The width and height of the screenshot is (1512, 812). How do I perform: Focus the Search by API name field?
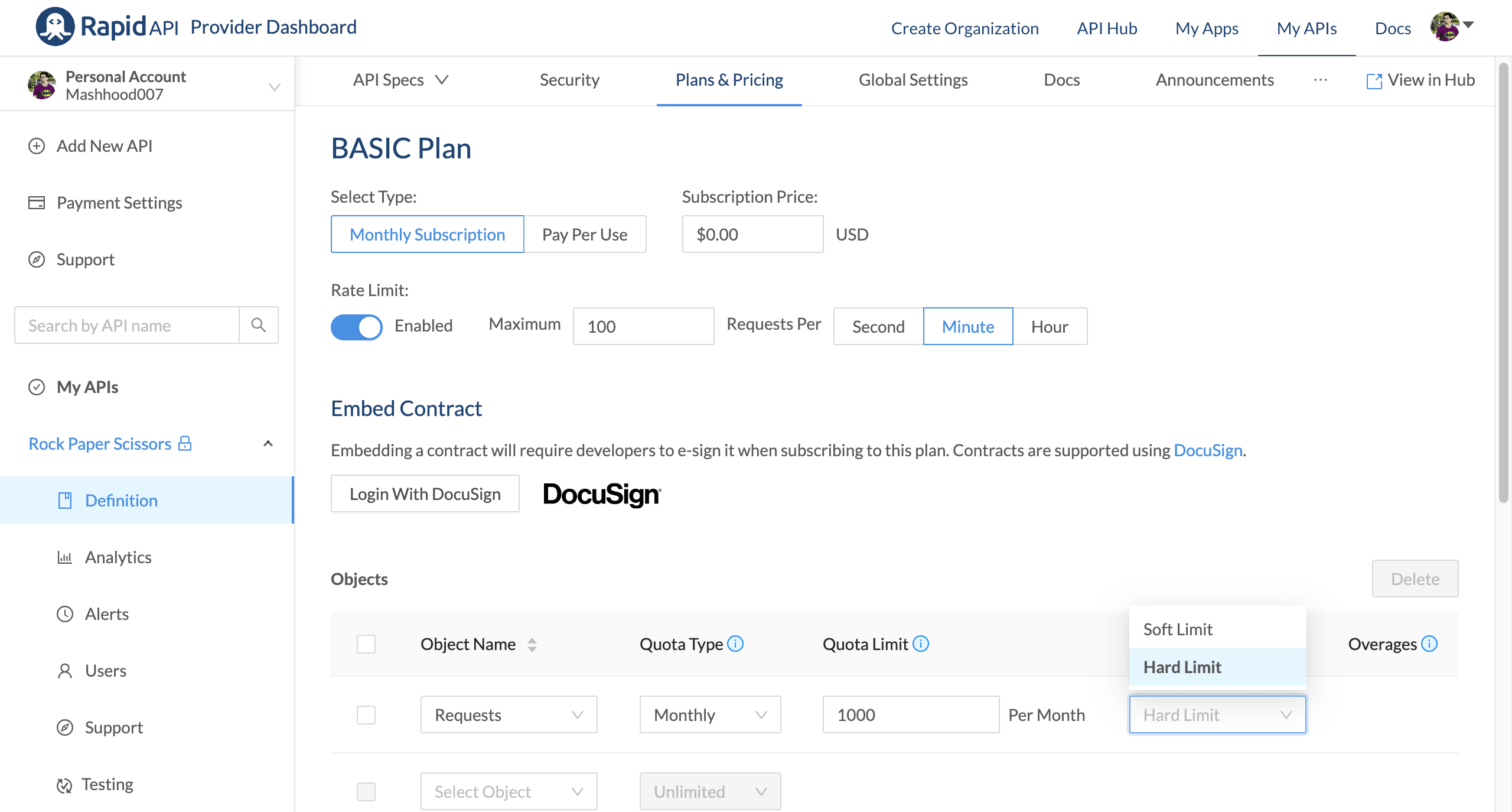[127, 325]
